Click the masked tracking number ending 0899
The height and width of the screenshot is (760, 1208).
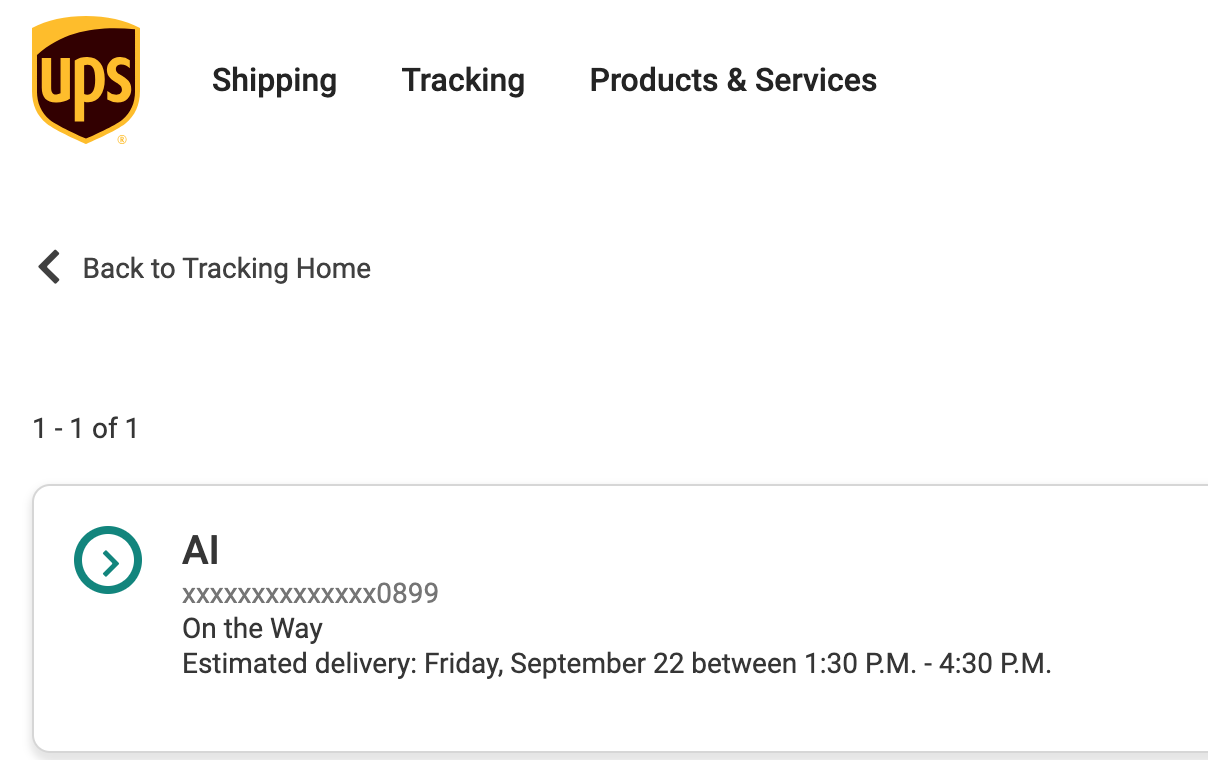coord(310,594)
